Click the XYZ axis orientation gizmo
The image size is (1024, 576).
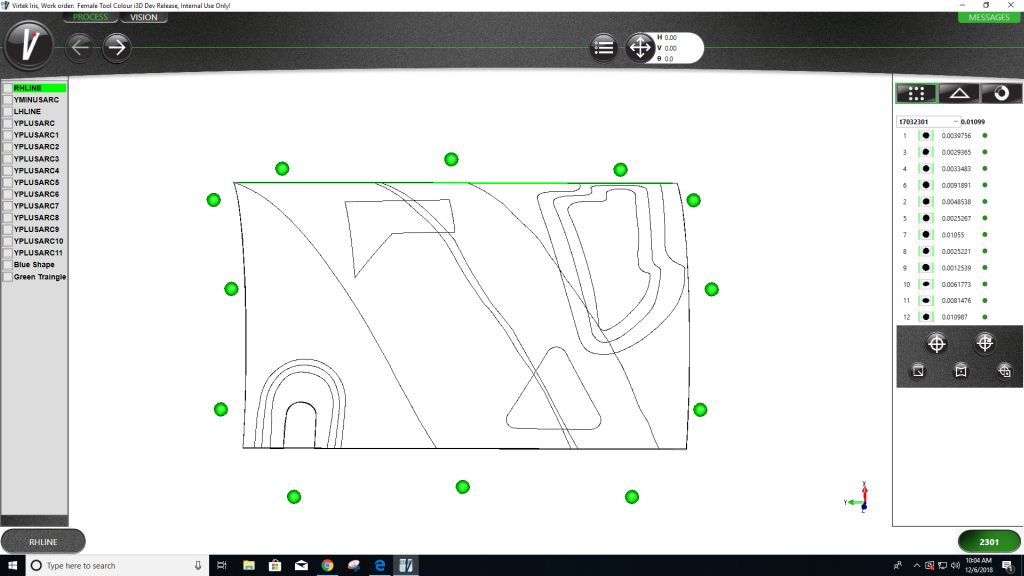(x=857, y=498)
